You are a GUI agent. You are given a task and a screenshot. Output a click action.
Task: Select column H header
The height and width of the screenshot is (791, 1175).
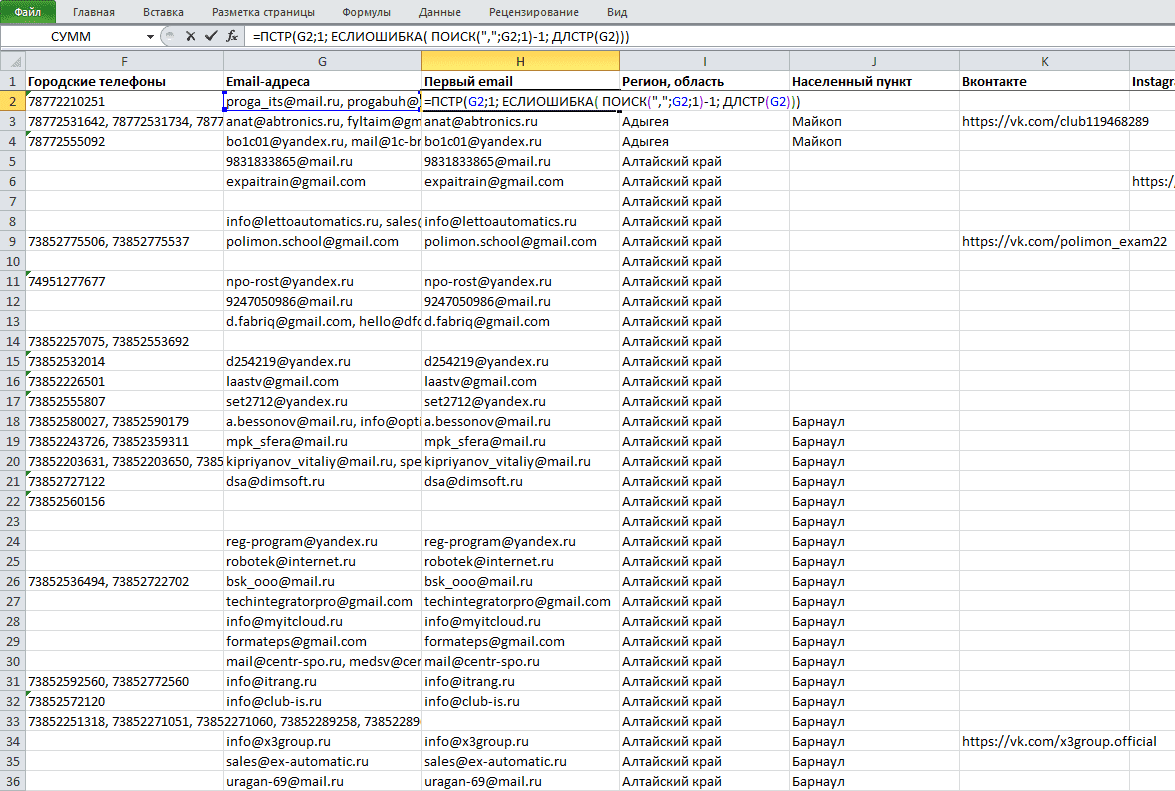pos(520,61)
